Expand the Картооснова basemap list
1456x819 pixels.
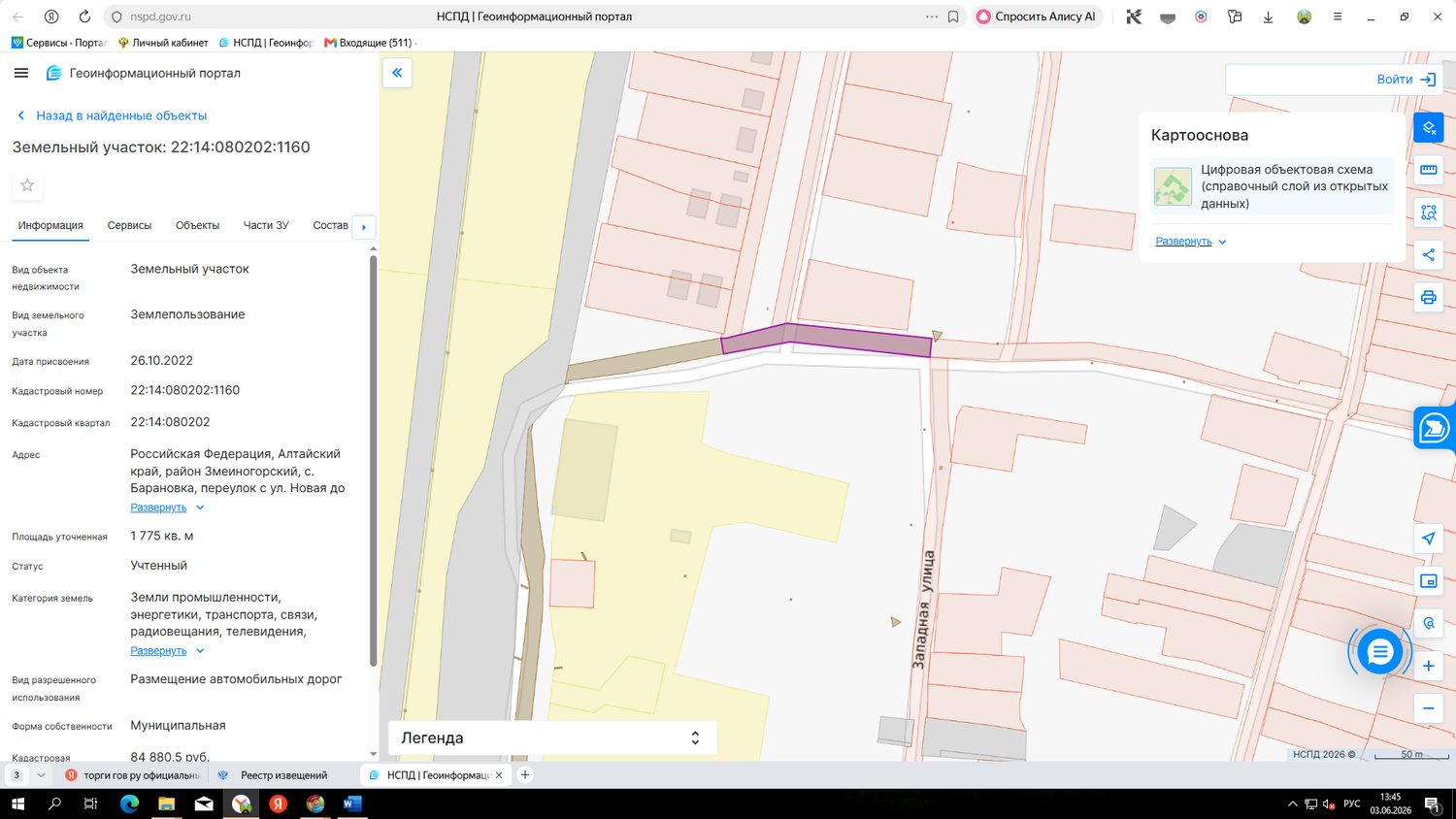(1191, 242)
